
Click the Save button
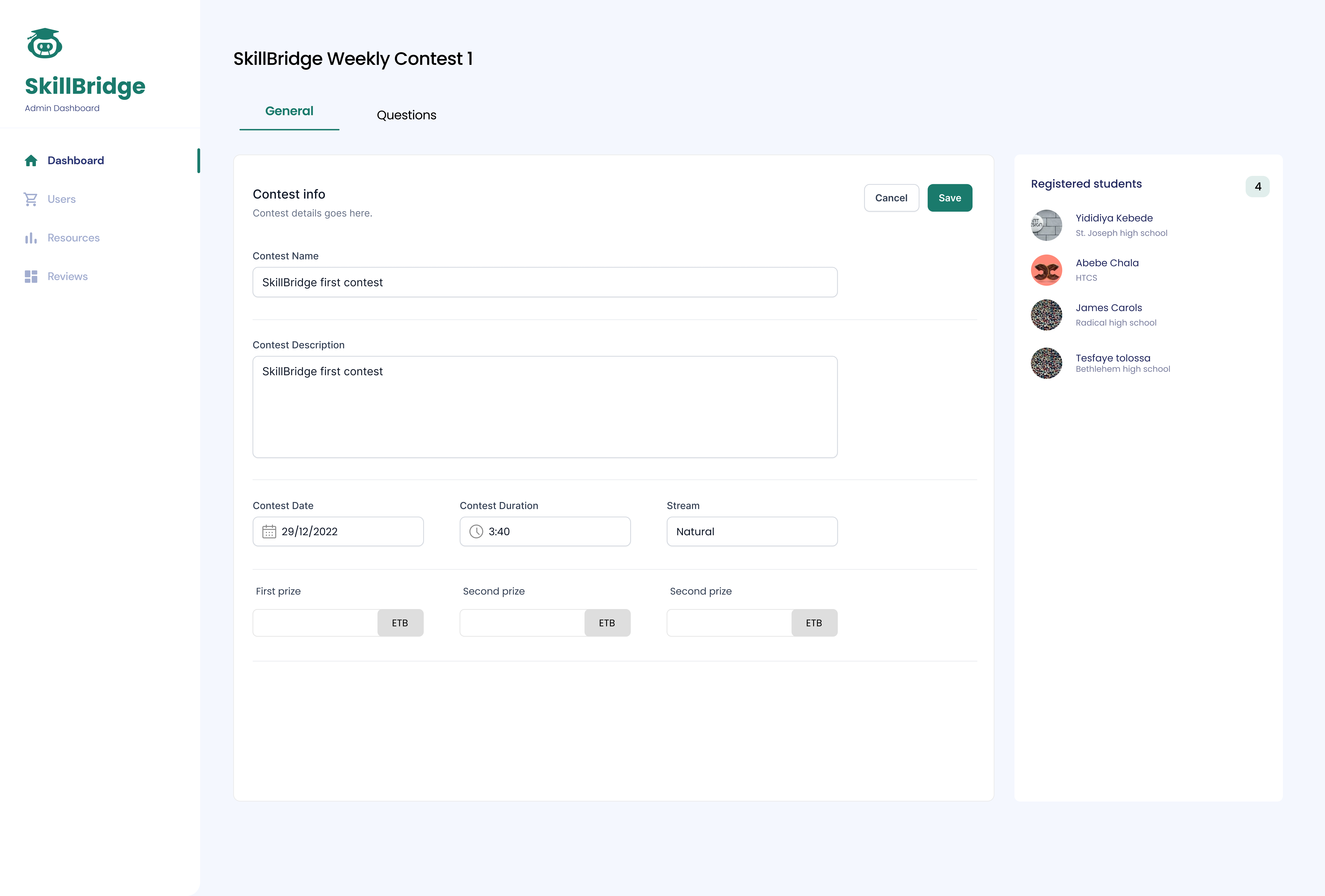tap(950, 198)
